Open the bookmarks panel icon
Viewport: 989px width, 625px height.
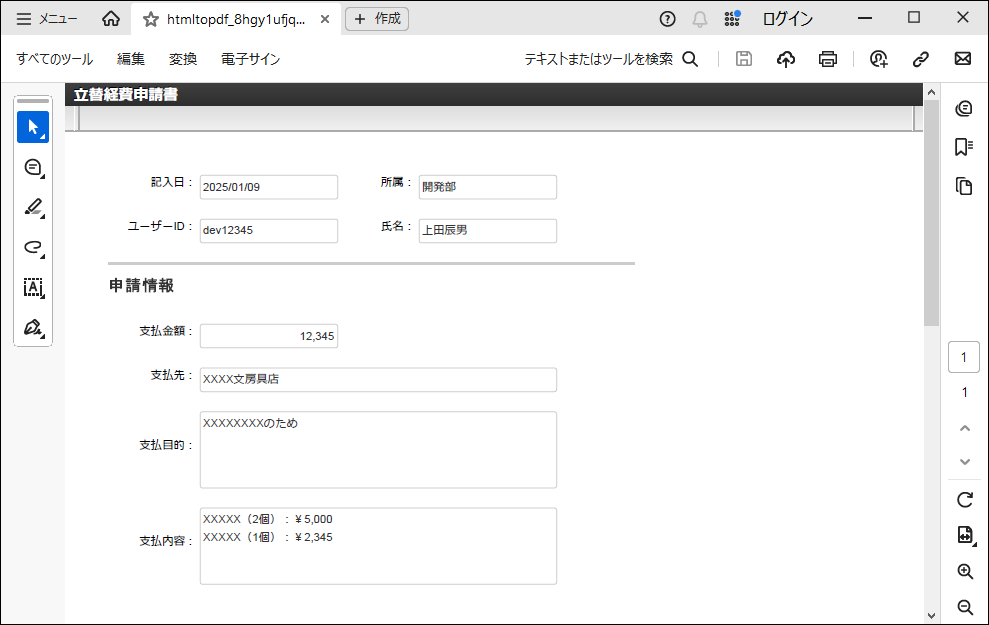(x=964, y=148)
